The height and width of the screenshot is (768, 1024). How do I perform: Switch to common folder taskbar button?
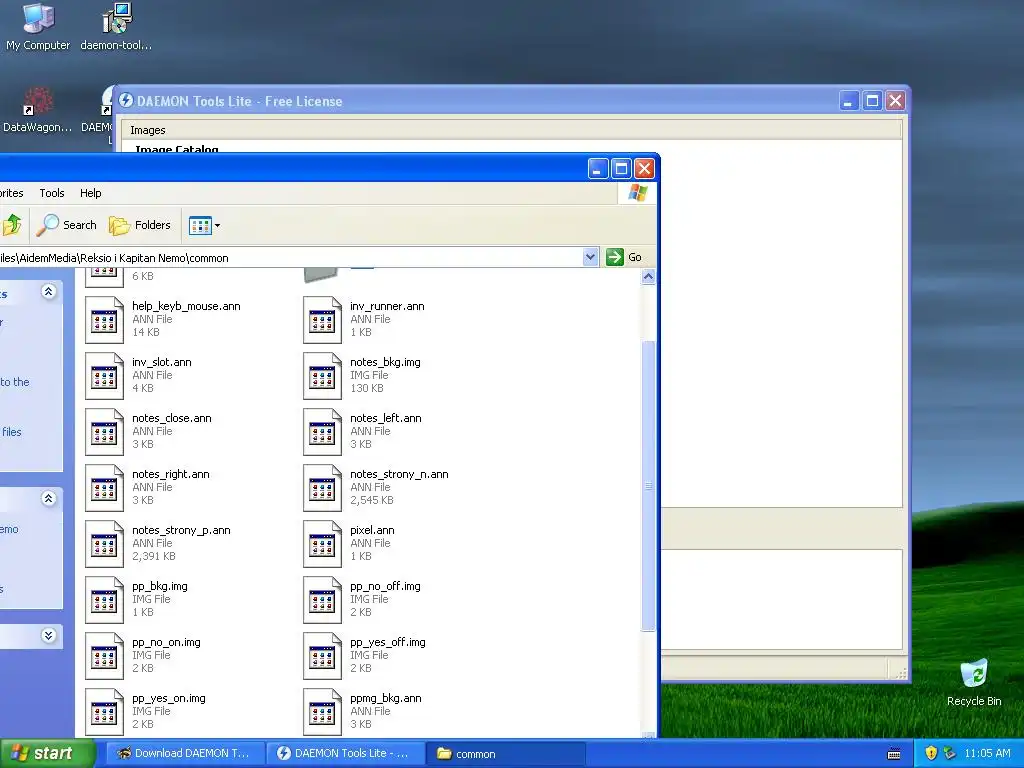[x=506, y=754]
